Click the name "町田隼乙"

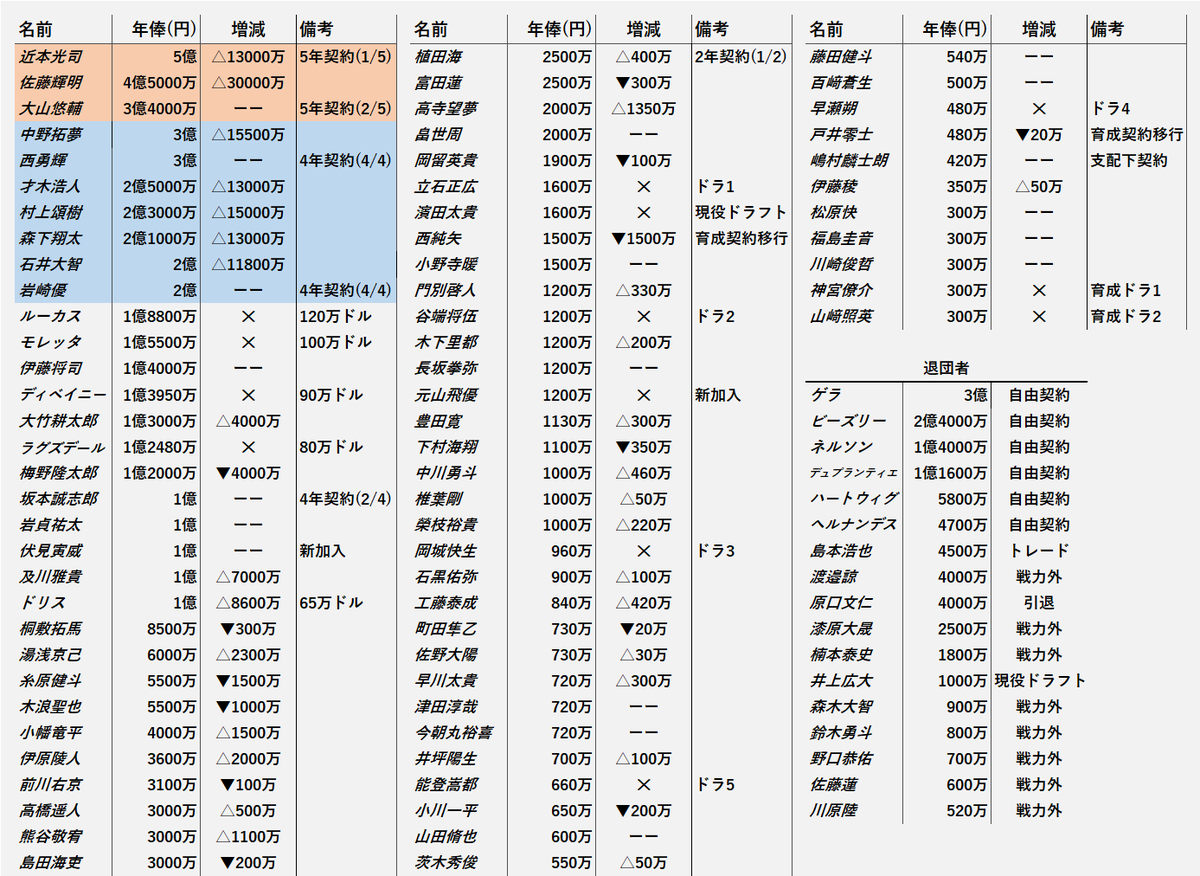447,629
